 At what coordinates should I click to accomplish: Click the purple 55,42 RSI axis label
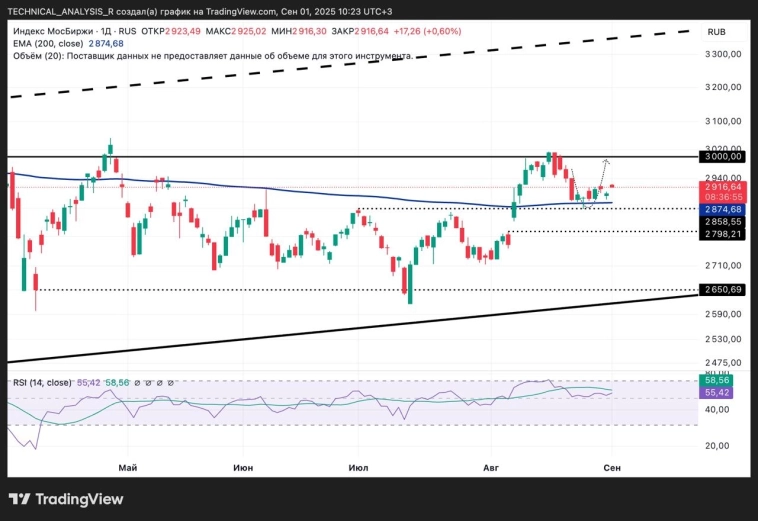(716, 392)
